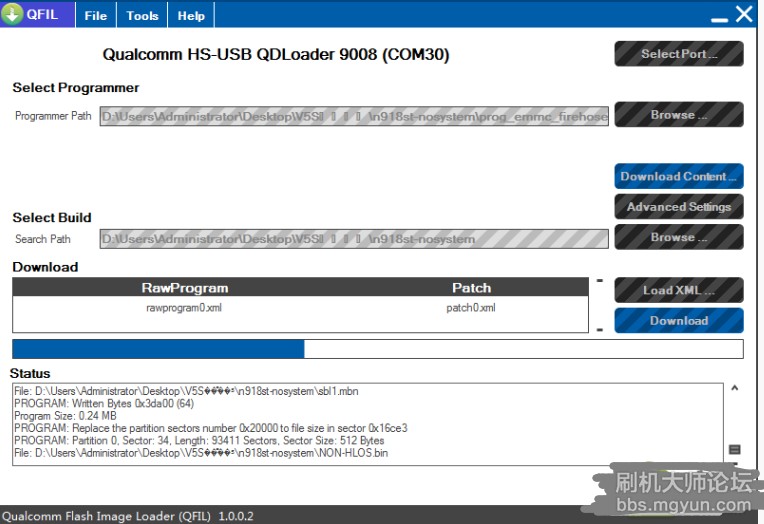Screen dimensions: 764x524
Task: Start flashing with the Download button
Action: 679,320
